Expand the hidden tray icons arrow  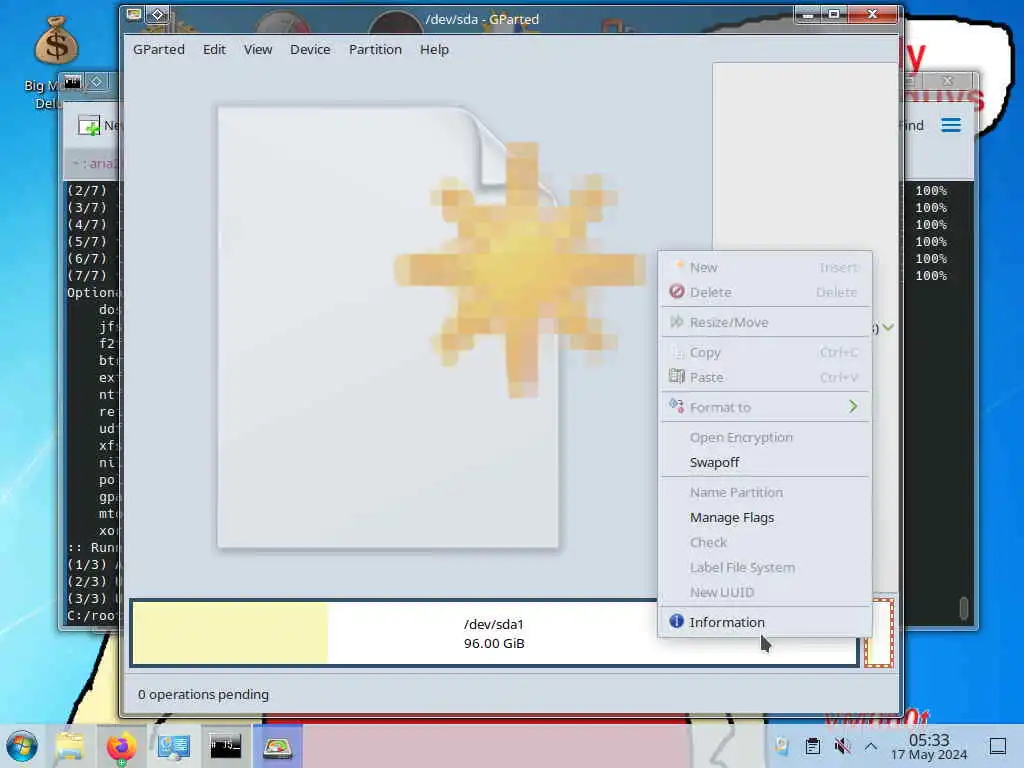[x=871, y=746]
